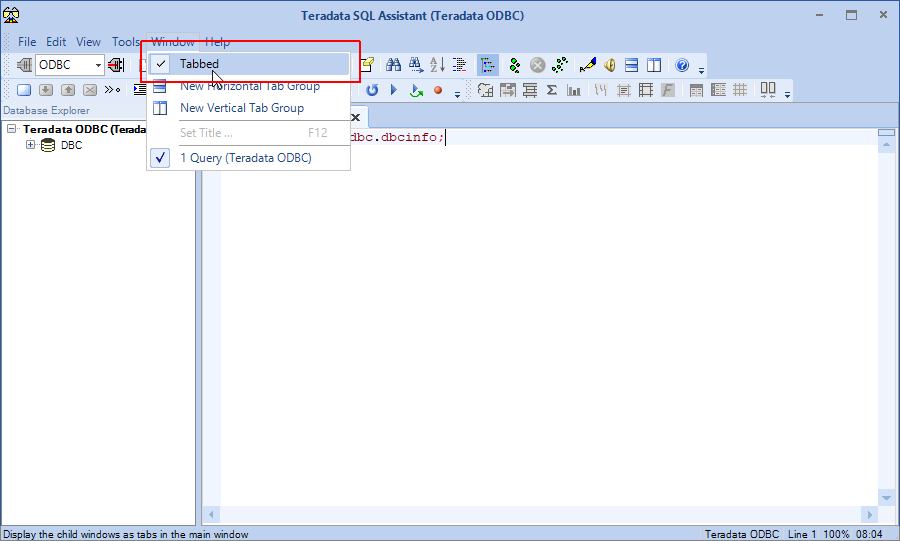This screenshot has height=541, width=900.
Task: Open the Edit menu
Action: pos(56,42)
